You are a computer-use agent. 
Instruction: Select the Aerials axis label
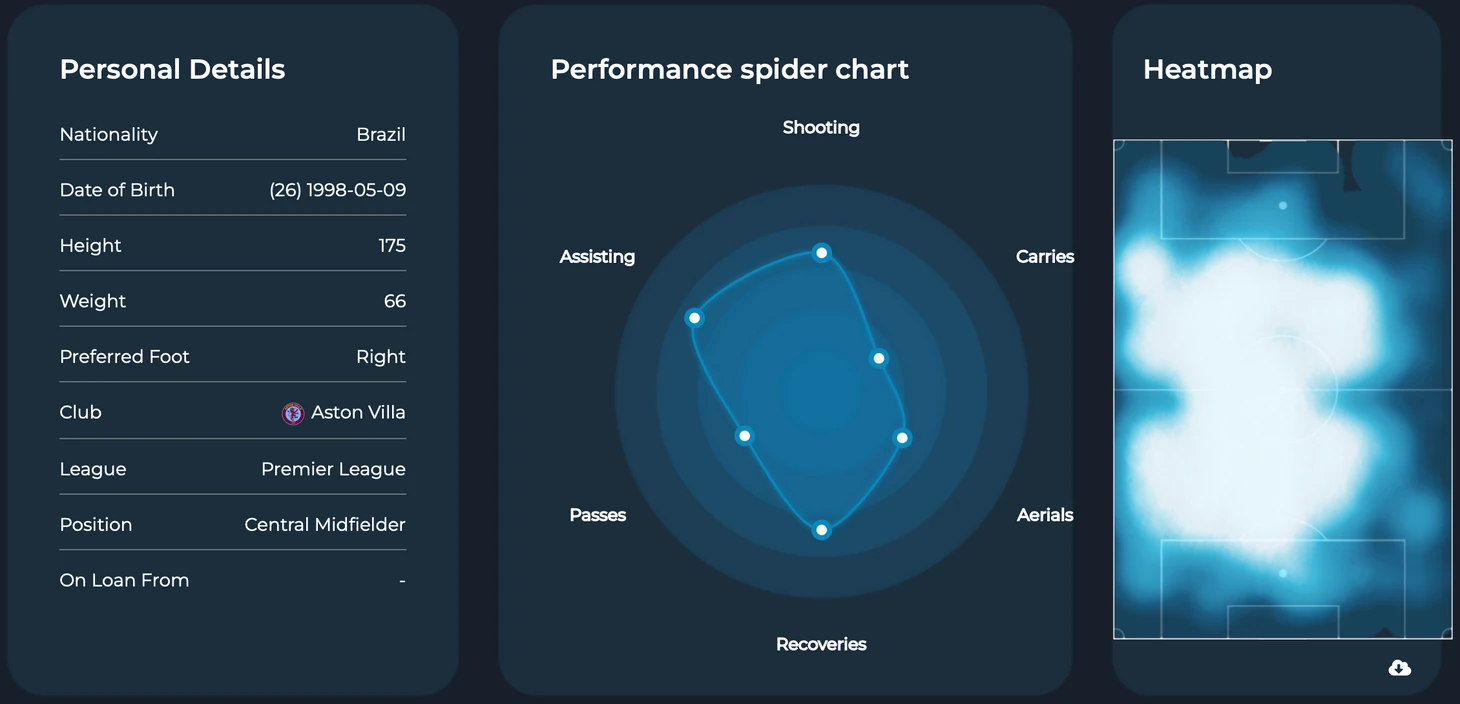tap(1044, 515)
